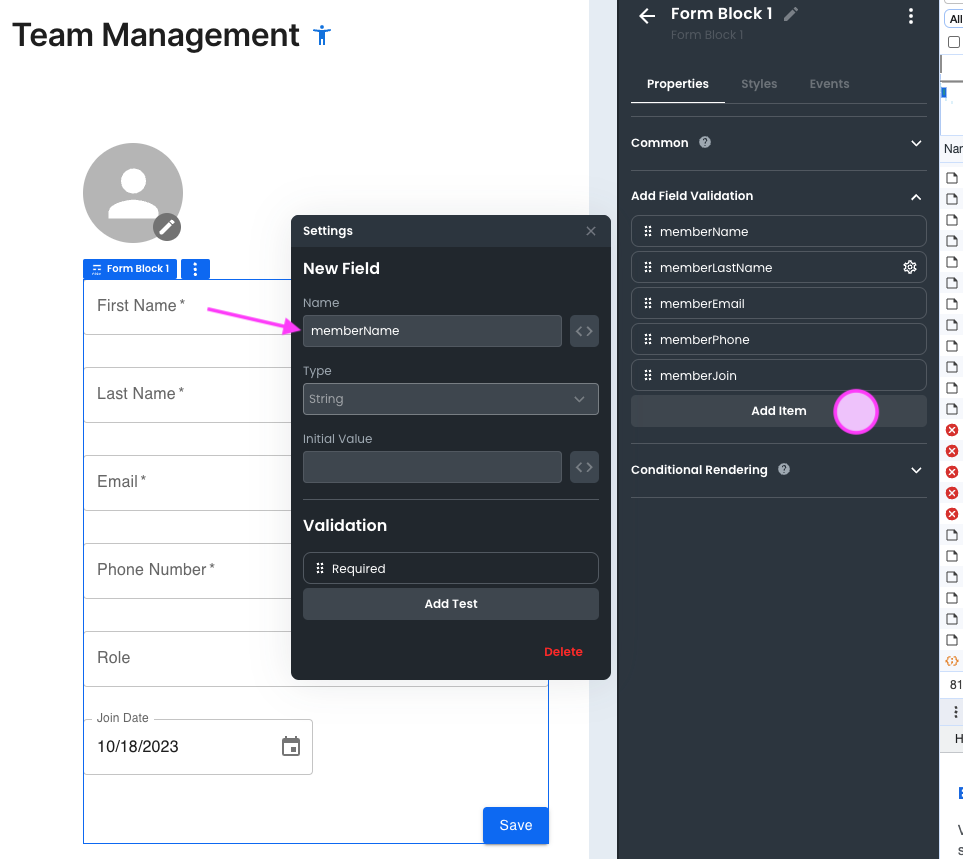The image size is (963, 859).
Task: Expand the Conditional Rendering section
Action: [x=916, y=470]
